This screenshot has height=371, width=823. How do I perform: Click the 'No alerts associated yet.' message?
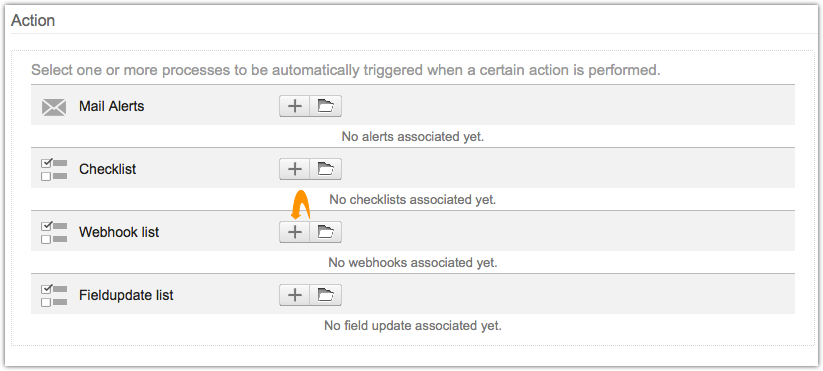click(x=413, y=137)
